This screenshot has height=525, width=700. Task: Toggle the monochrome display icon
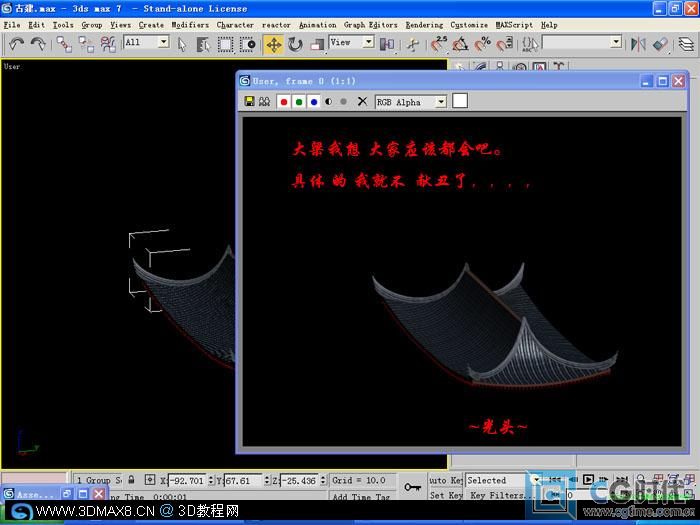click(x=343, y=102)
